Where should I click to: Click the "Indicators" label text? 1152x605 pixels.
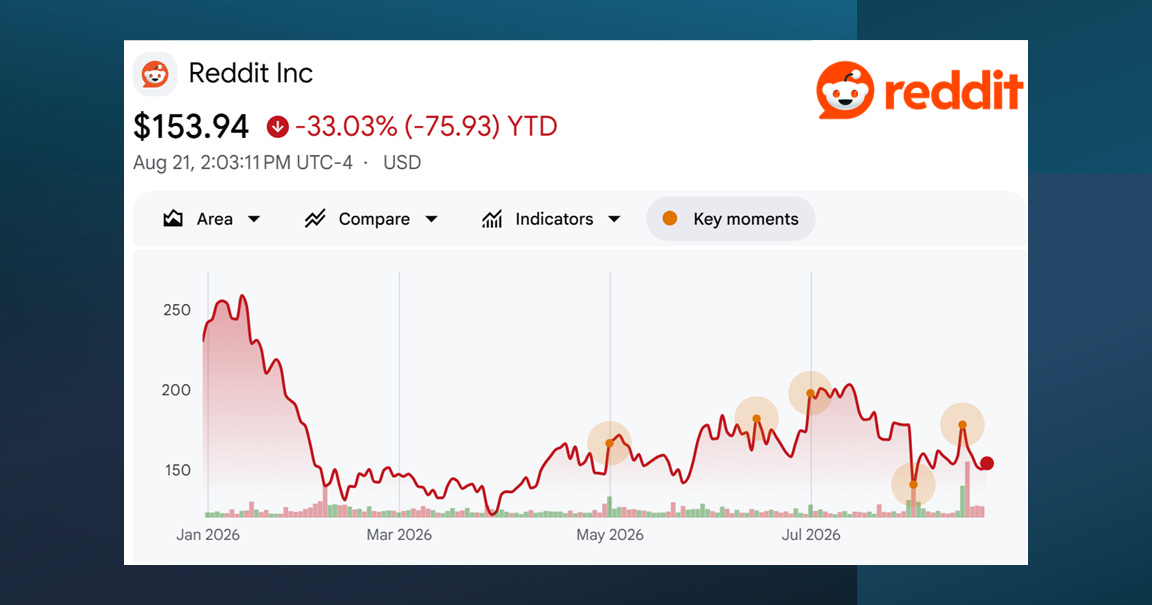pyautogui.click(x=554, y=219)
